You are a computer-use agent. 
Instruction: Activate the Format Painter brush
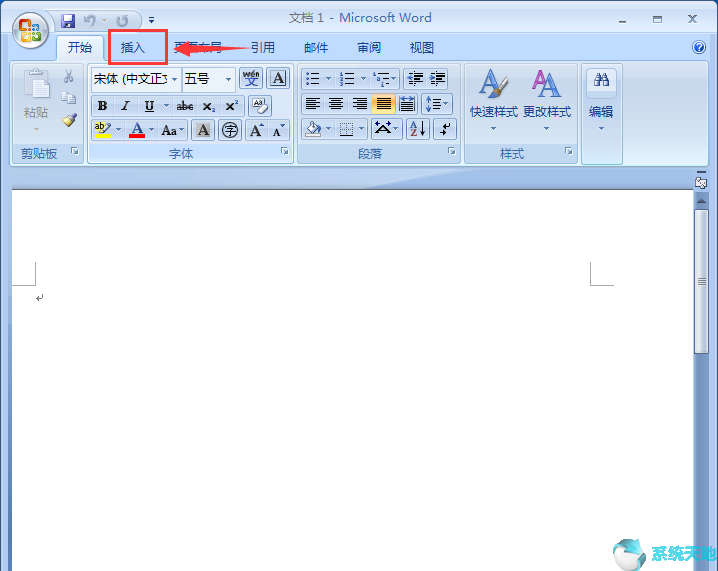(x=69, y=120)
